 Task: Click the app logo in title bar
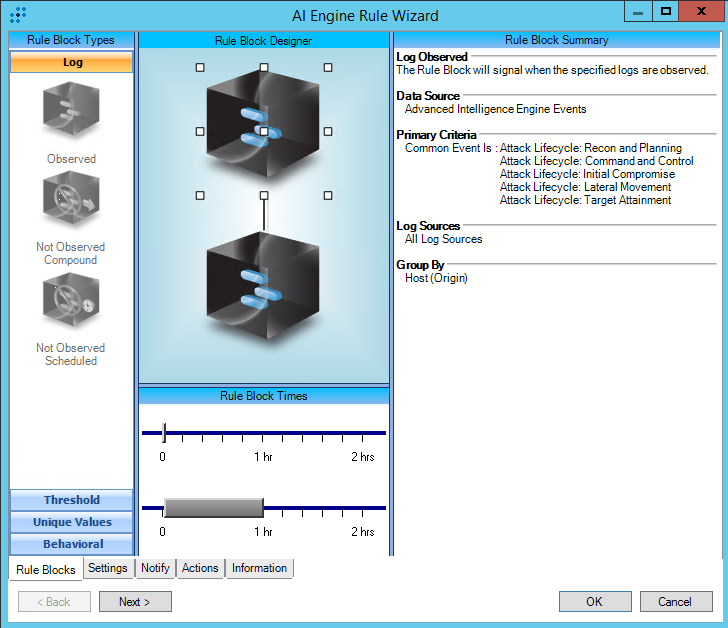pyautogui.click(x=17, y=14)
